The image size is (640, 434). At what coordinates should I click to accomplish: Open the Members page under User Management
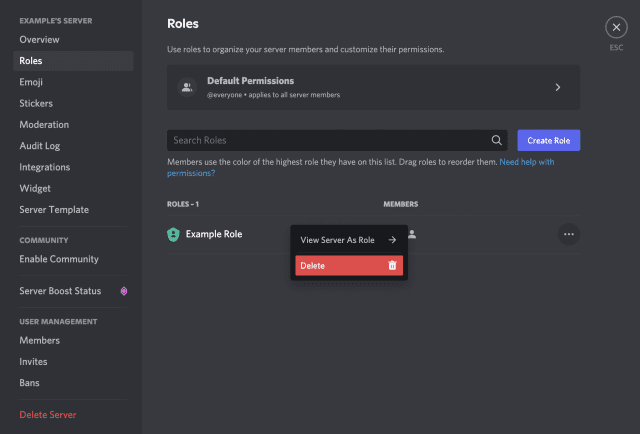(40, 340)
